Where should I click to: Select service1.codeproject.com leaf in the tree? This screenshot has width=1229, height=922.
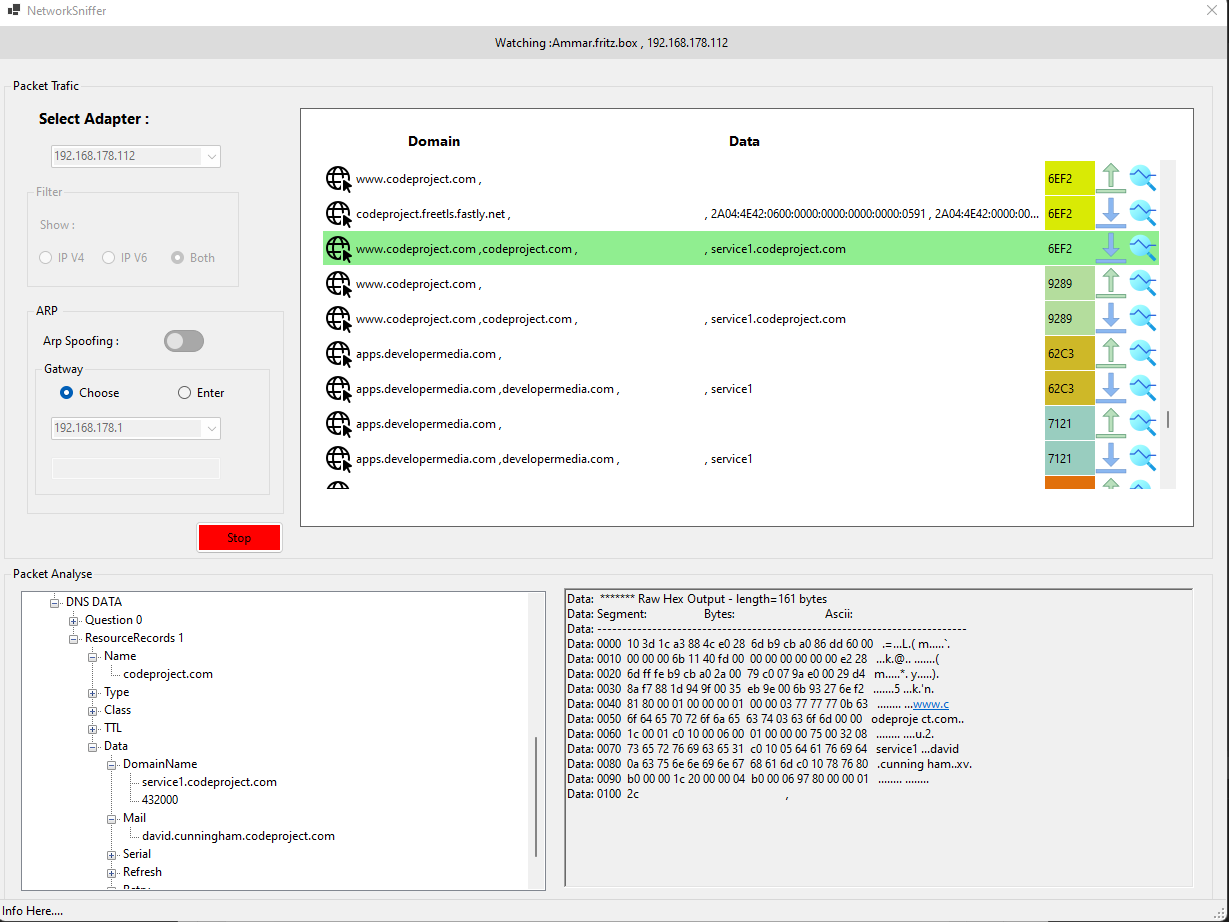pos(209,782)
